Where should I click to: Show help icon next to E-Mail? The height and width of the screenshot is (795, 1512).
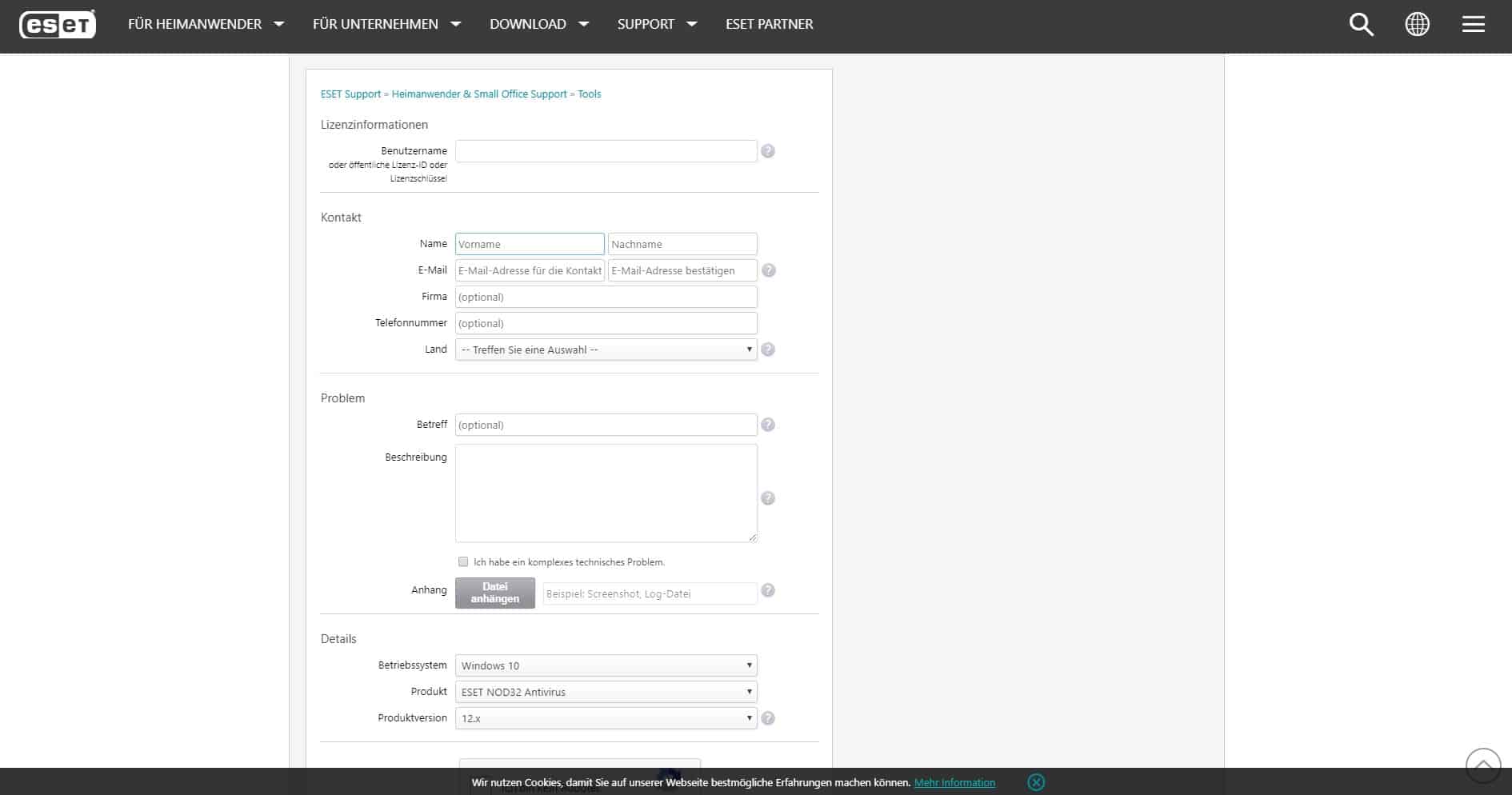tap(768, 270)
